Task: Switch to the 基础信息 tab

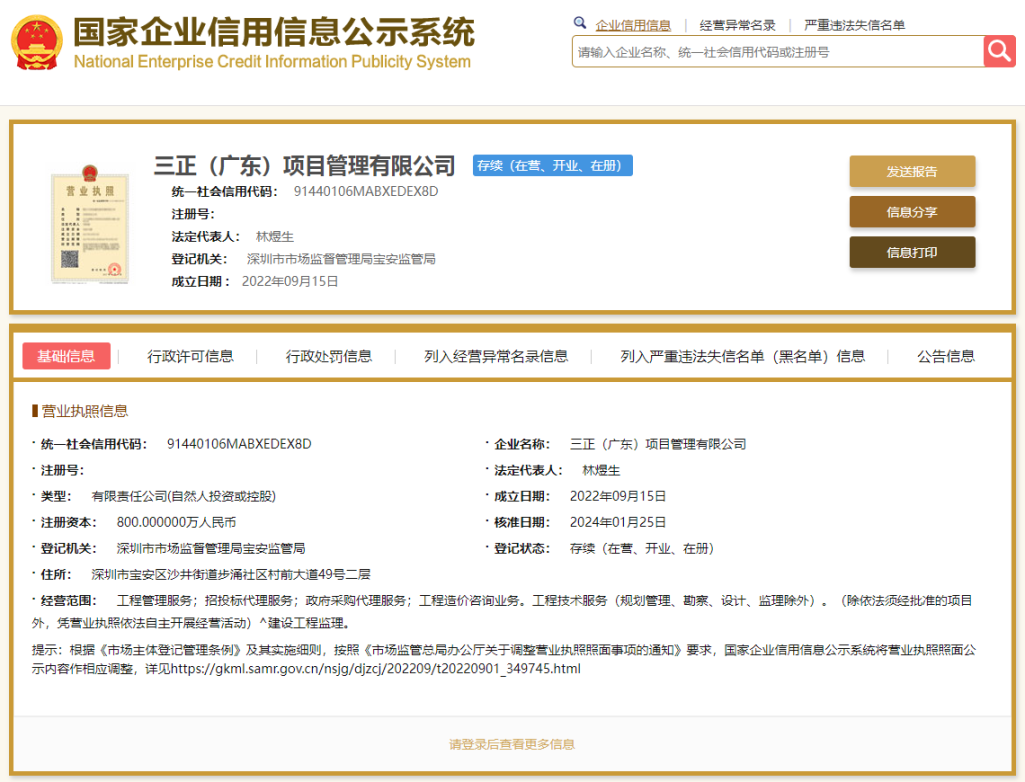Action: 66,356
